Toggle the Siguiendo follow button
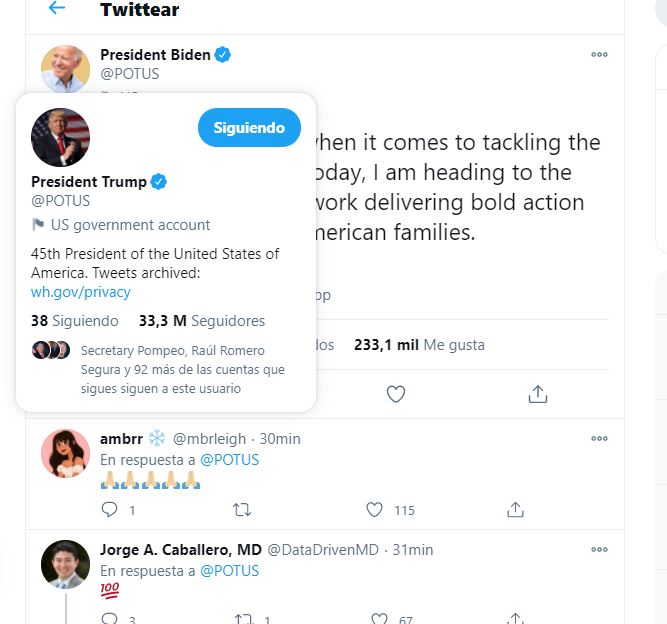The height and width of the screenshot is (624, 667). pyautogui.click(x=249, y=128)
